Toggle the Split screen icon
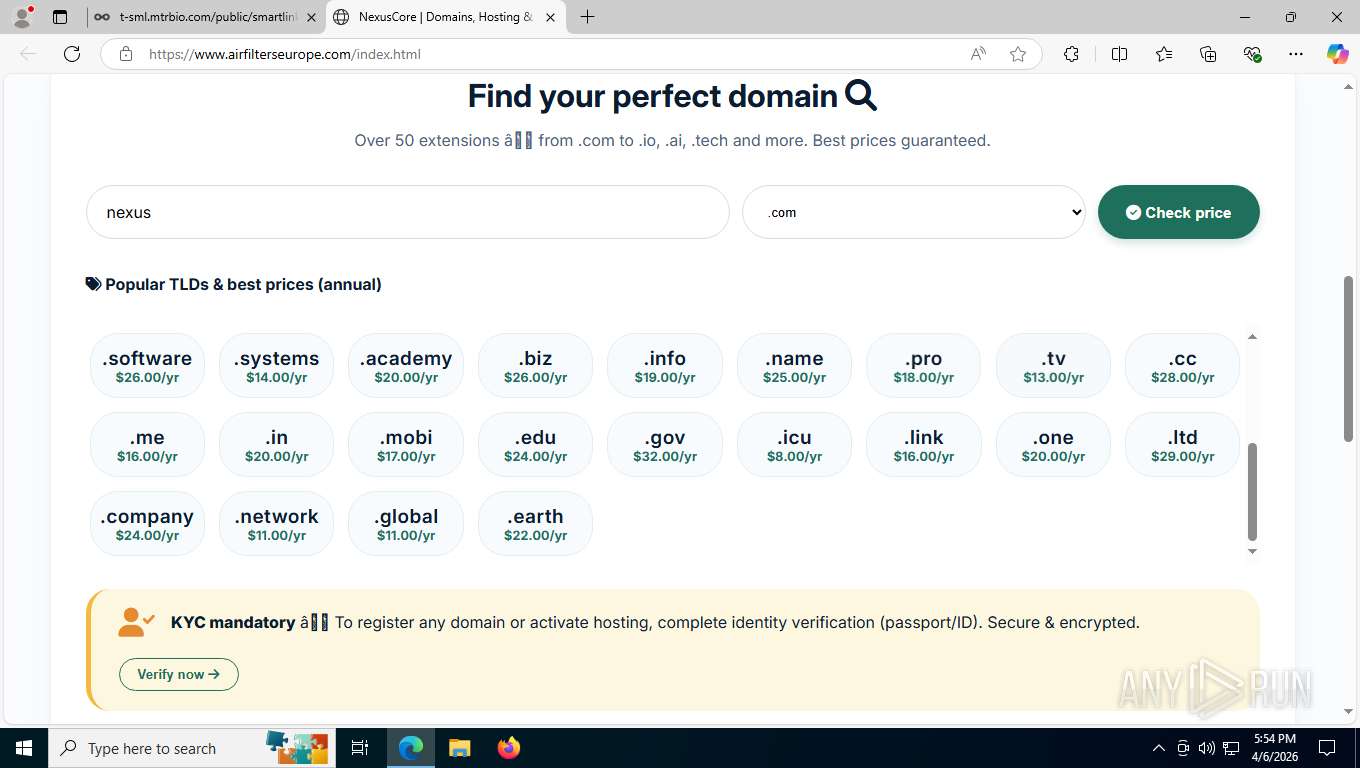Viewport: 1360px width, 768px height. click(1119, 54)
